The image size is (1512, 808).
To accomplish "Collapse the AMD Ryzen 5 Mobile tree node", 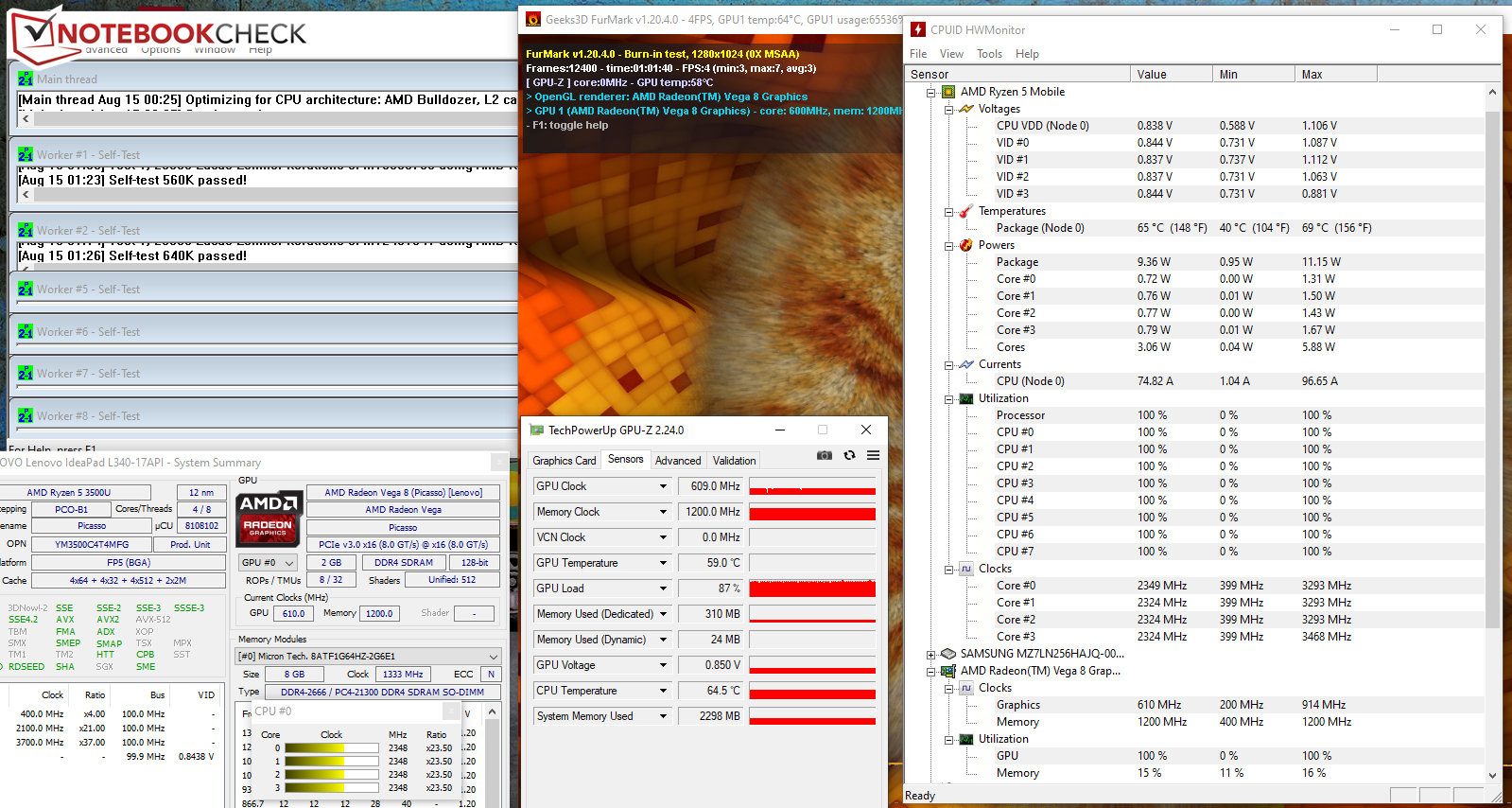I will [930, 93].
